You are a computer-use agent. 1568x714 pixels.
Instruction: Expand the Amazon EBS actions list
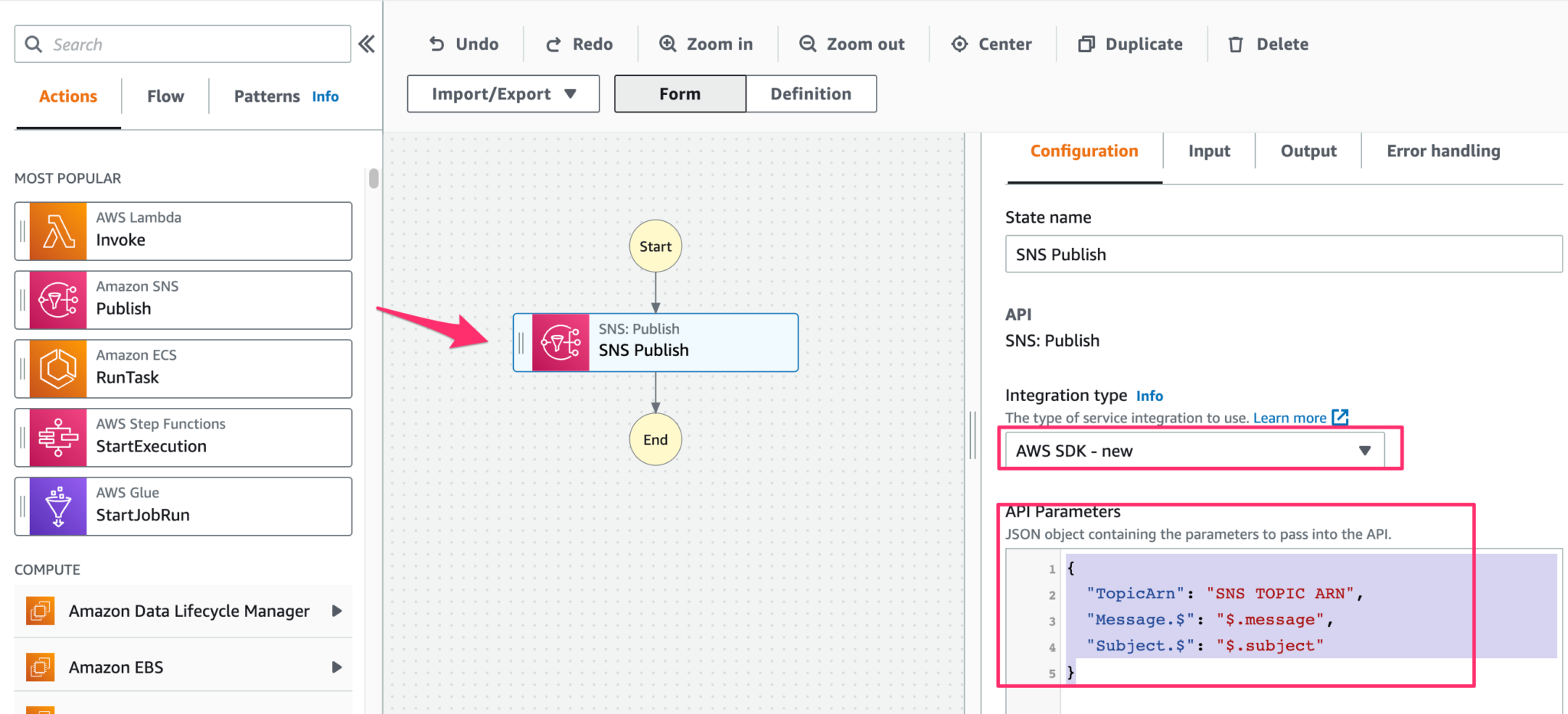[x=337, y=667]
